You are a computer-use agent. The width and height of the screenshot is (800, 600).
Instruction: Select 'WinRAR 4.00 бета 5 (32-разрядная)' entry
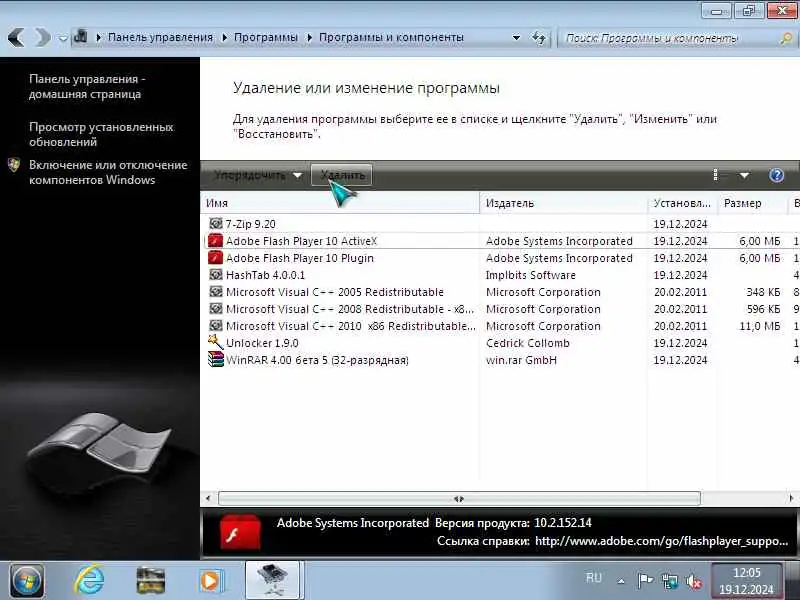(317, 360)
